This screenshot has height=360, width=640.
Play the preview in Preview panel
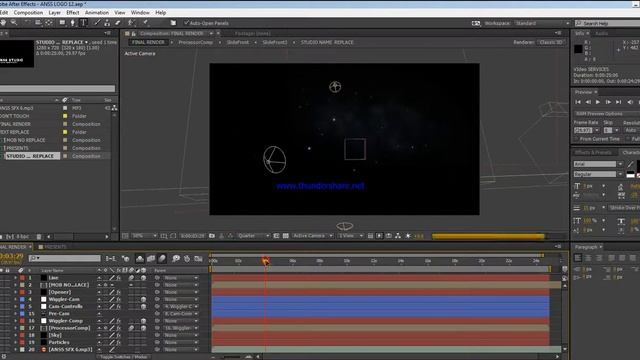(x=598, y=102)
